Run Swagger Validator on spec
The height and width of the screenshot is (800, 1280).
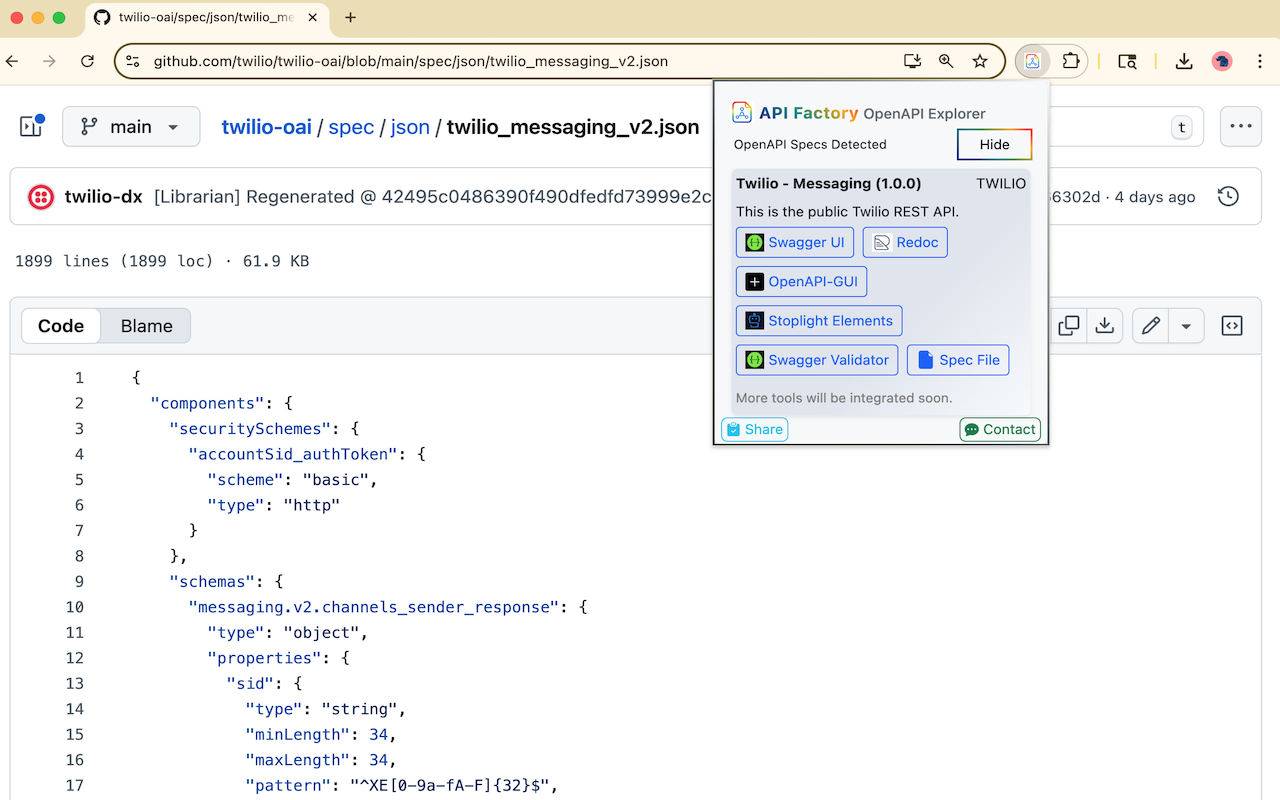pyautogui.click(x=817, y=360)
